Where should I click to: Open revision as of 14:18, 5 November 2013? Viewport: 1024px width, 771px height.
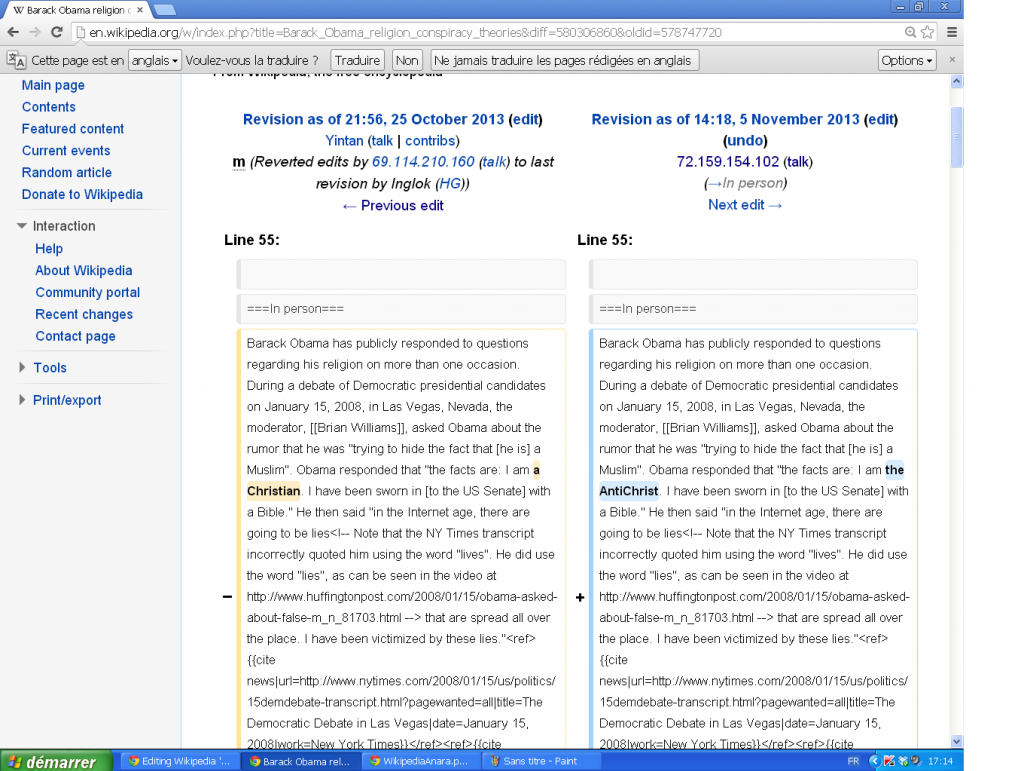coord(726,119)
